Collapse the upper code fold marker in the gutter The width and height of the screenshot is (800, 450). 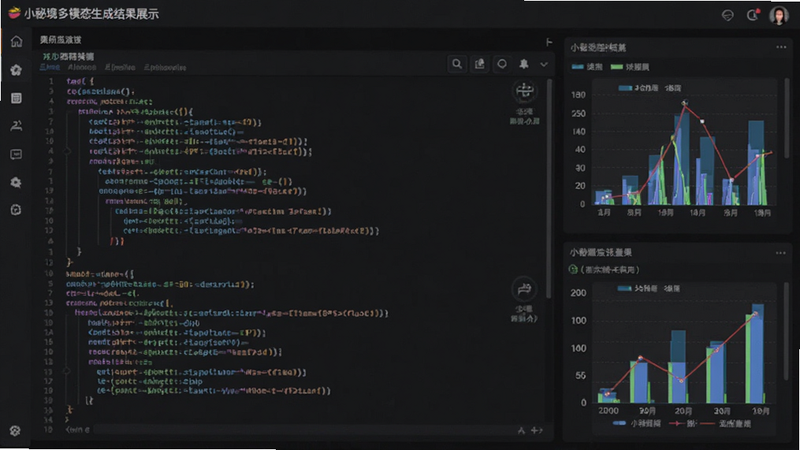67,151
